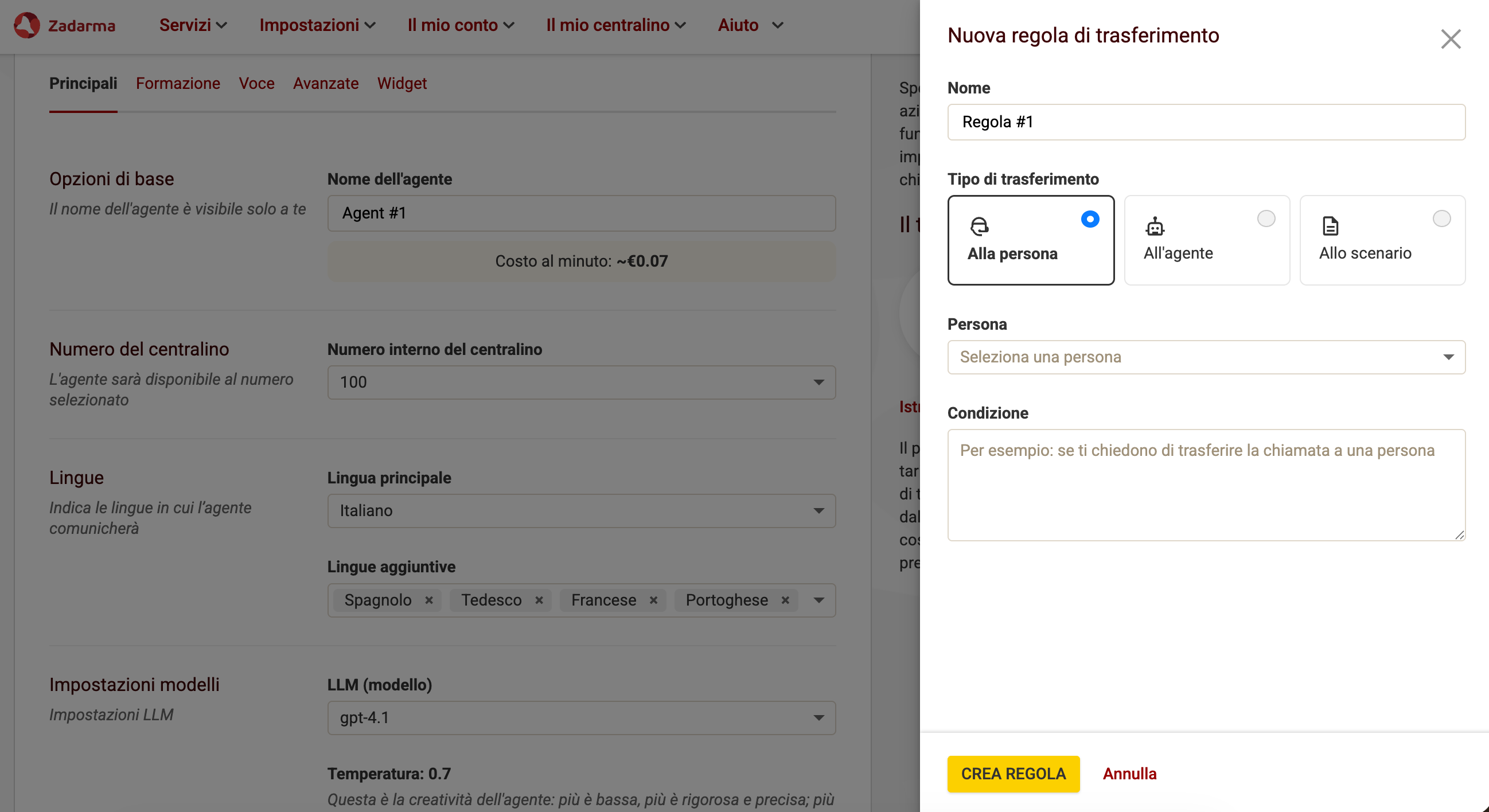Remove the Spagnolo language chip

[429, 600]
